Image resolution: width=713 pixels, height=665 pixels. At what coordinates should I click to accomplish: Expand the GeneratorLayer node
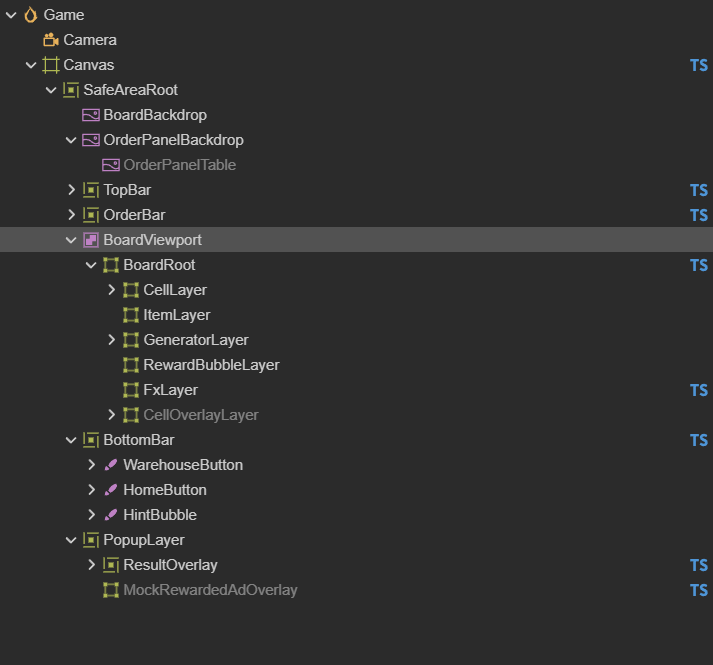point(111,340)
